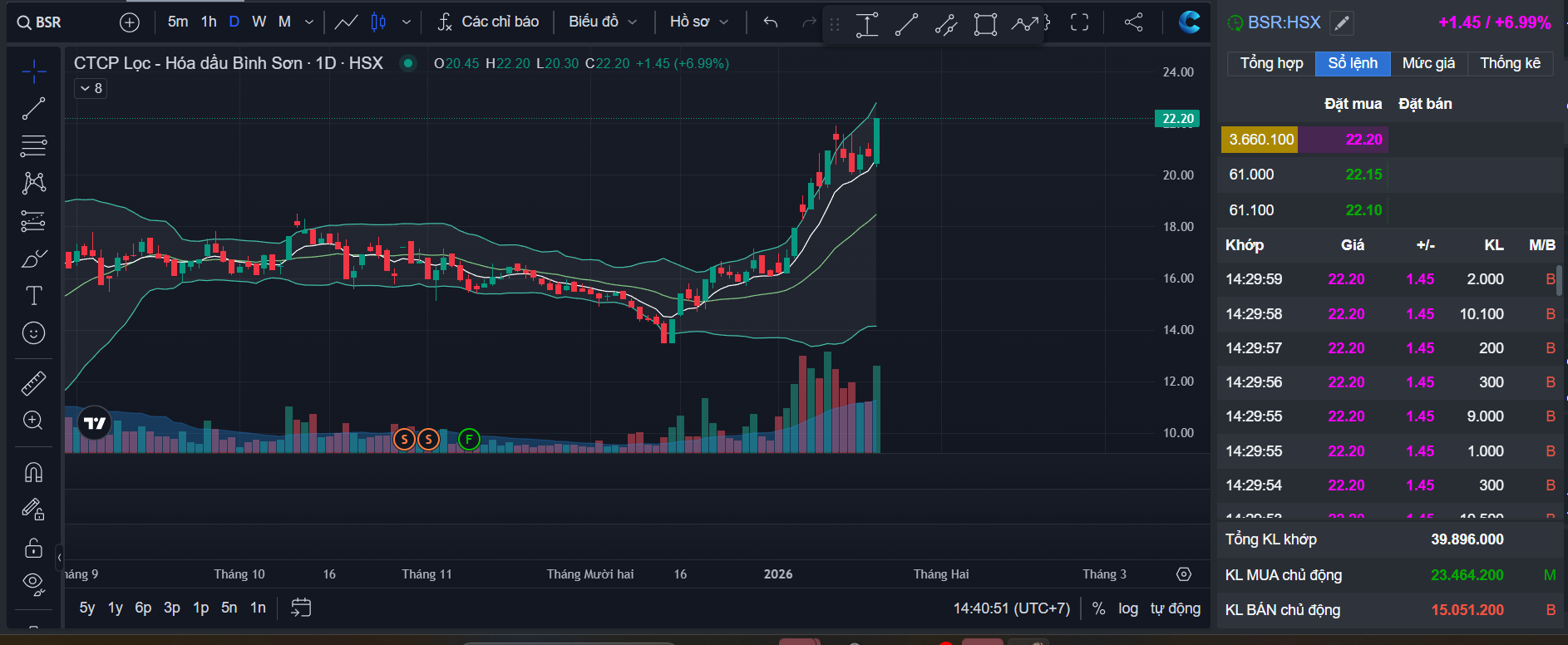Screen dimensions: 1568x645
Task: Open chart settings gear on time axis
Action: click(x=1184, y=574)
